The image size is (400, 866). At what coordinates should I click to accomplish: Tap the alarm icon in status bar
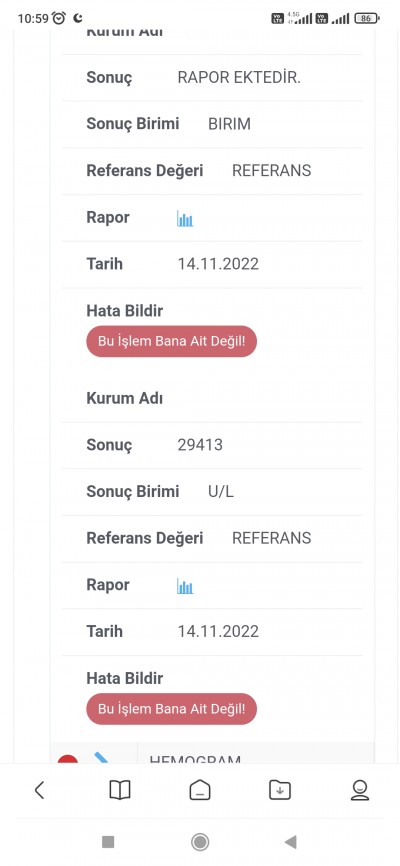(59, 18)
